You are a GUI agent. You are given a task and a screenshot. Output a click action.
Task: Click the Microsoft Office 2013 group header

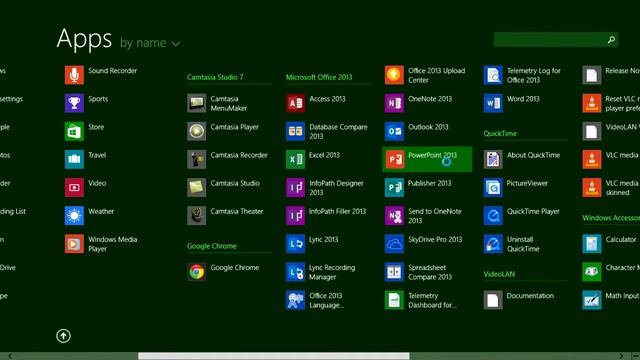[319, 77]
